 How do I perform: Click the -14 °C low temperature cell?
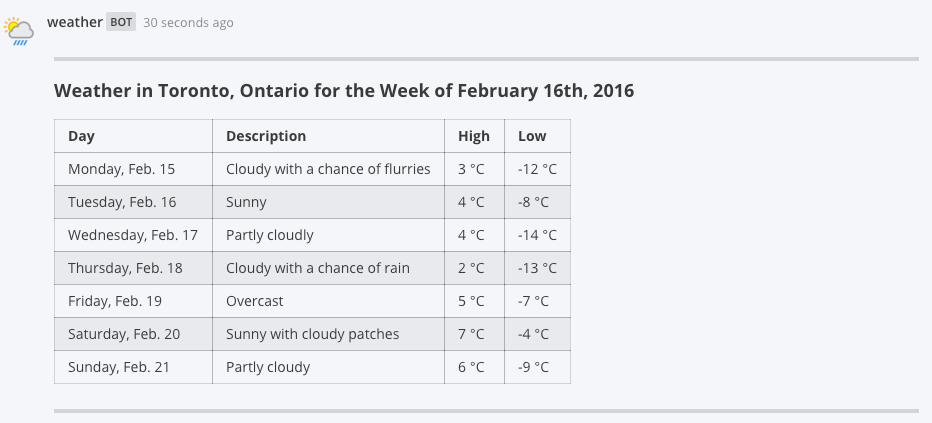pyautogui.click(x=537, y=235)
